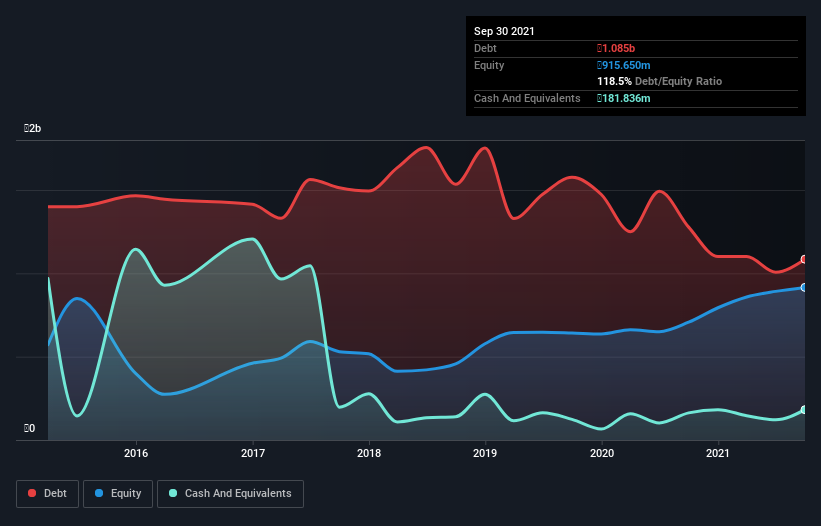Click the 118.5% Debt/Equity Ratio text

click(x=660, y=81)
